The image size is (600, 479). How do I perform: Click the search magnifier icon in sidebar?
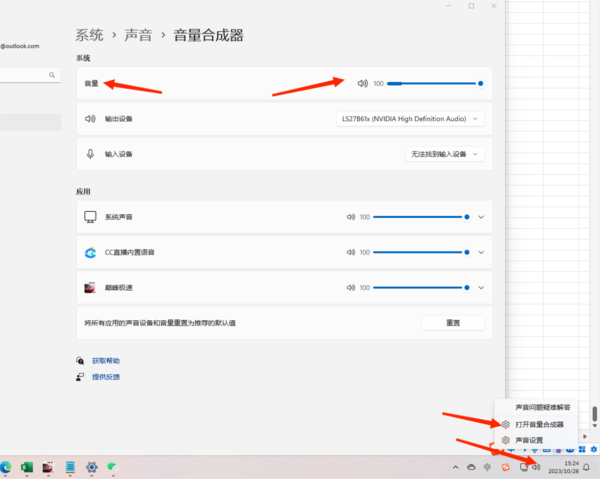52,75
